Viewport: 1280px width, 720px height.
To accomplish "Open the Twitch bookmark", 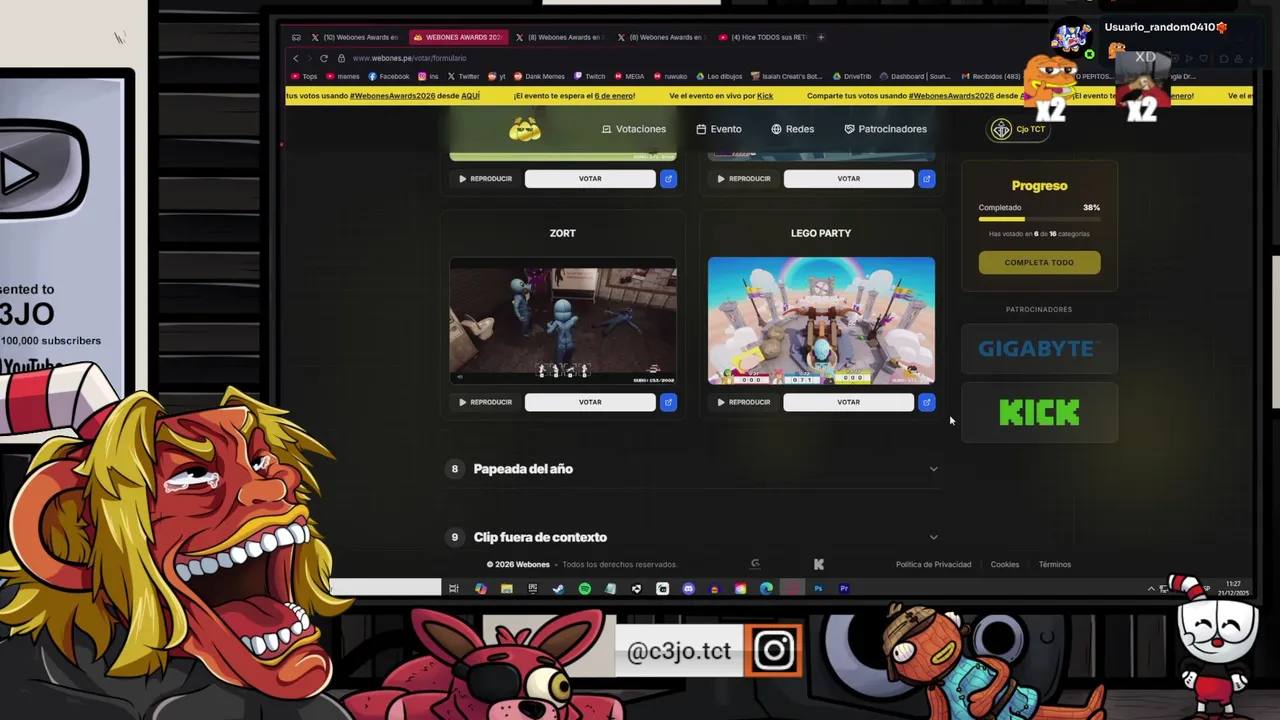I will 590,76.
